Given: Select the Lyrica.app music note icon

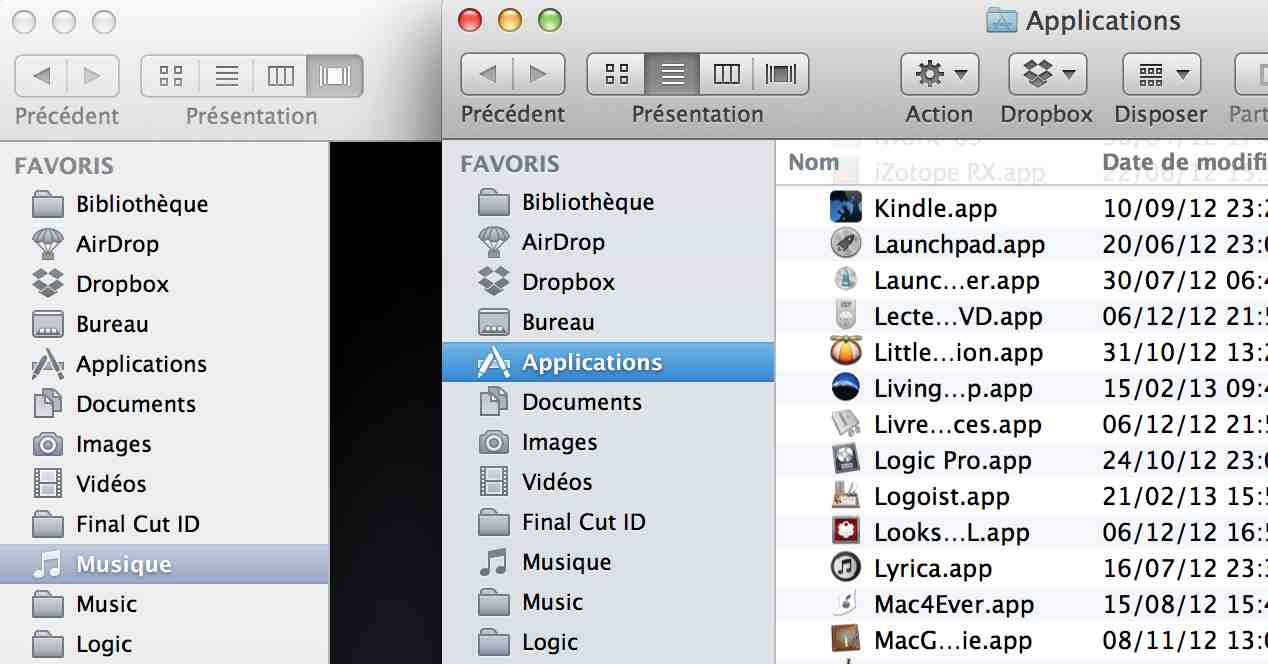Looking at the screenshot, I should coord(846,568).
